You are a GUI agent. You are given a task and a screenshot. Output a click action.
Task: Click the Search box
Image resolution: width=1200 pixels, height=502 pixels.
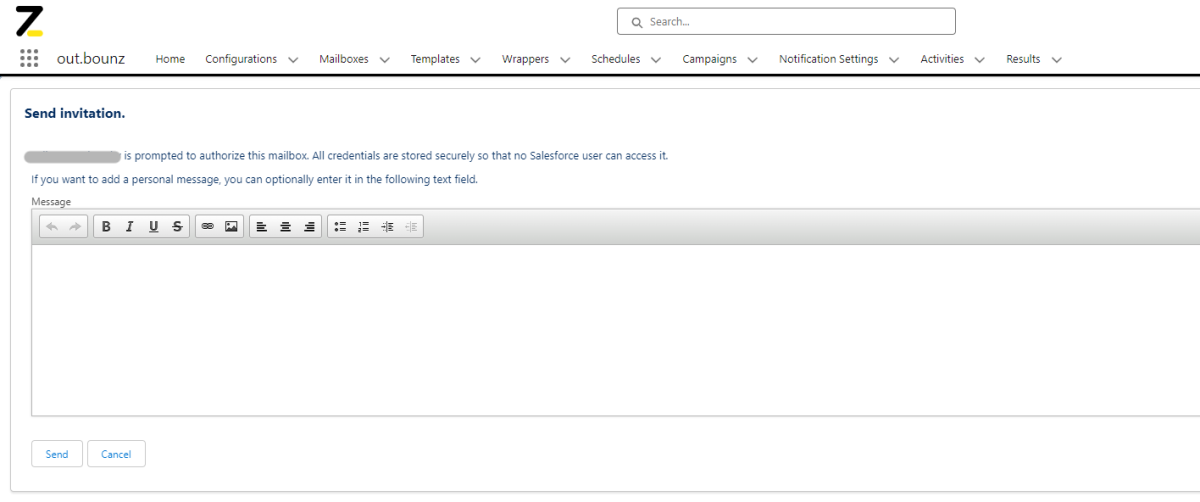click(786, 21)
